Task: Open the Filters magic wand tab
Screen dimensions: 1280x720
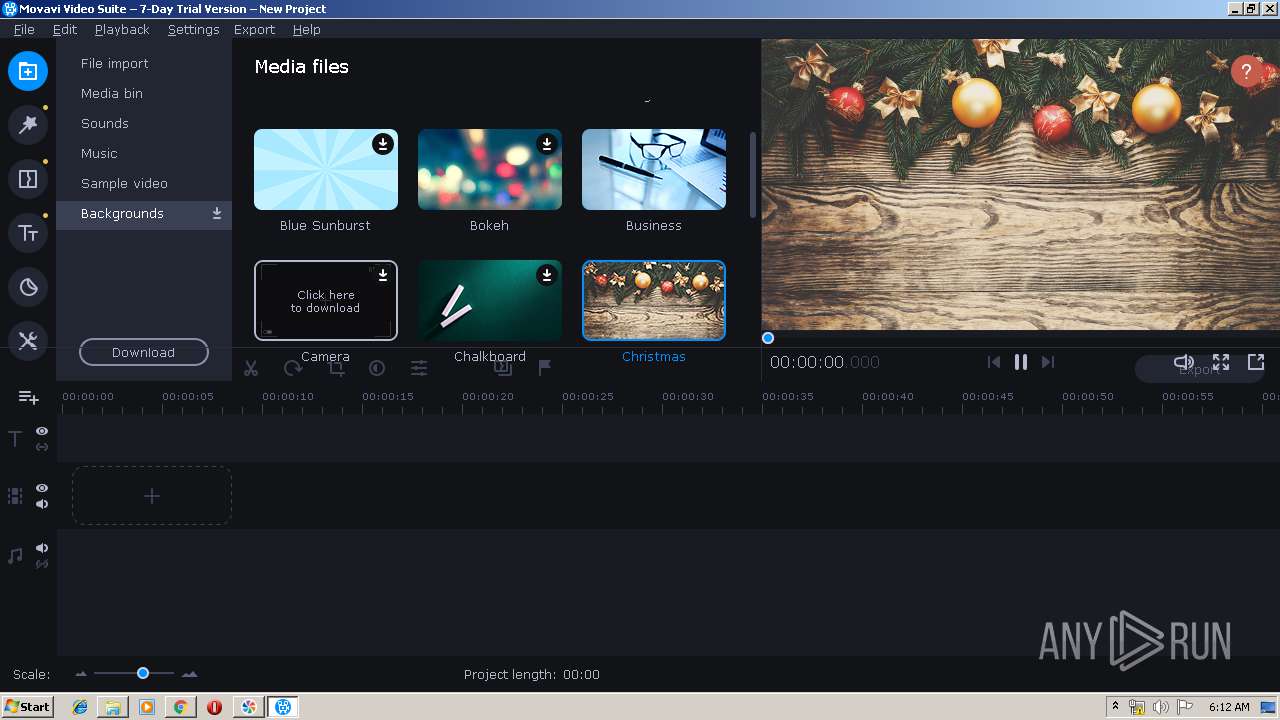Action: (x=28, y=125)
